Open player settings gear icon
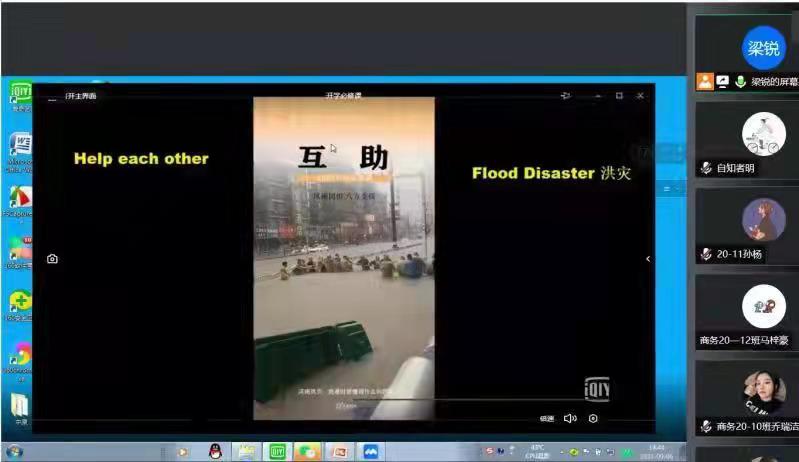799x462 pixels. click(x=593, y=418)
